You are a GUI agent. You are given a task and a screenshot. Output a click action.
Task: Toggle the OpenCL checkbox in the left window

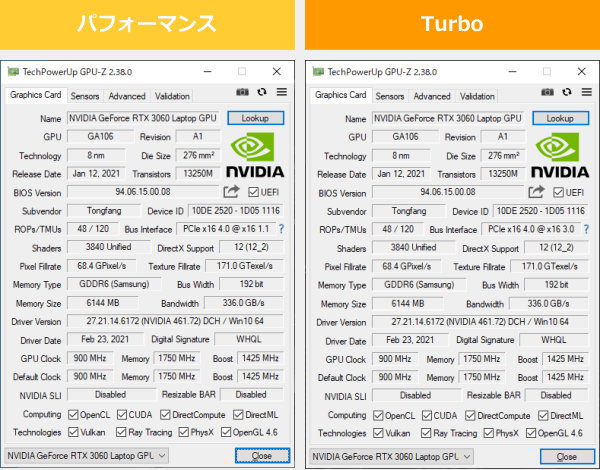coord(73,415)
